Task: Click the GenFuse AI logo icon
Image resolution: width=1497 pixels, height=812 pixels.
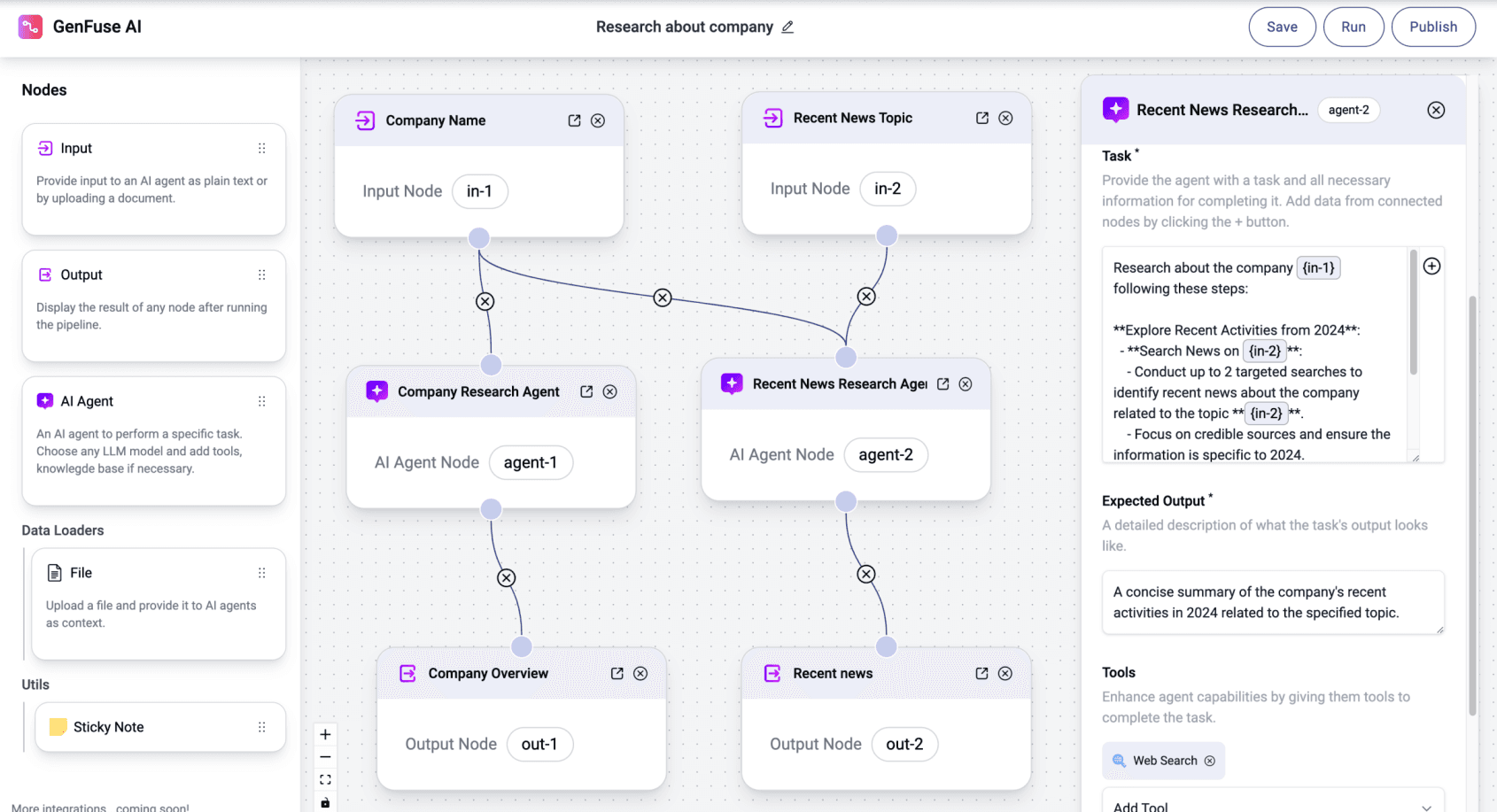Action: [x=30, y=27]
